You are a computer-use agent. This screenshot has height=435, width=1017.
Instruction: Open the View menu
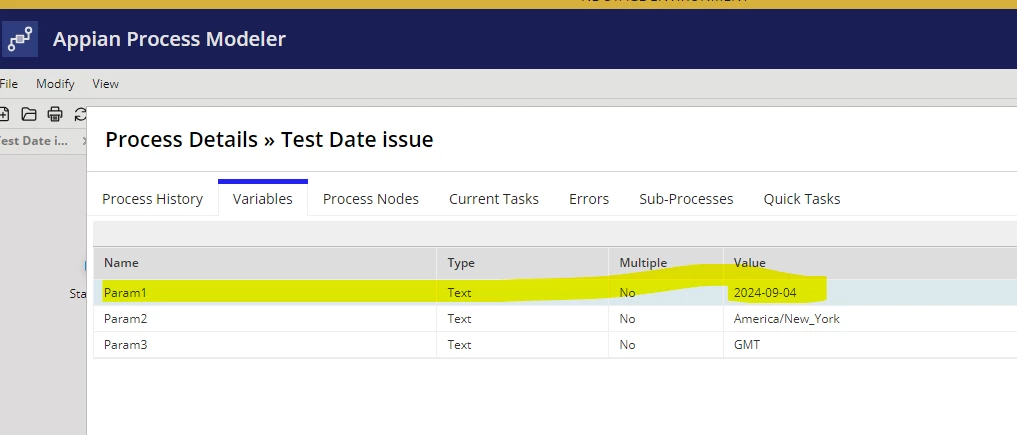(x=105, y=84)
